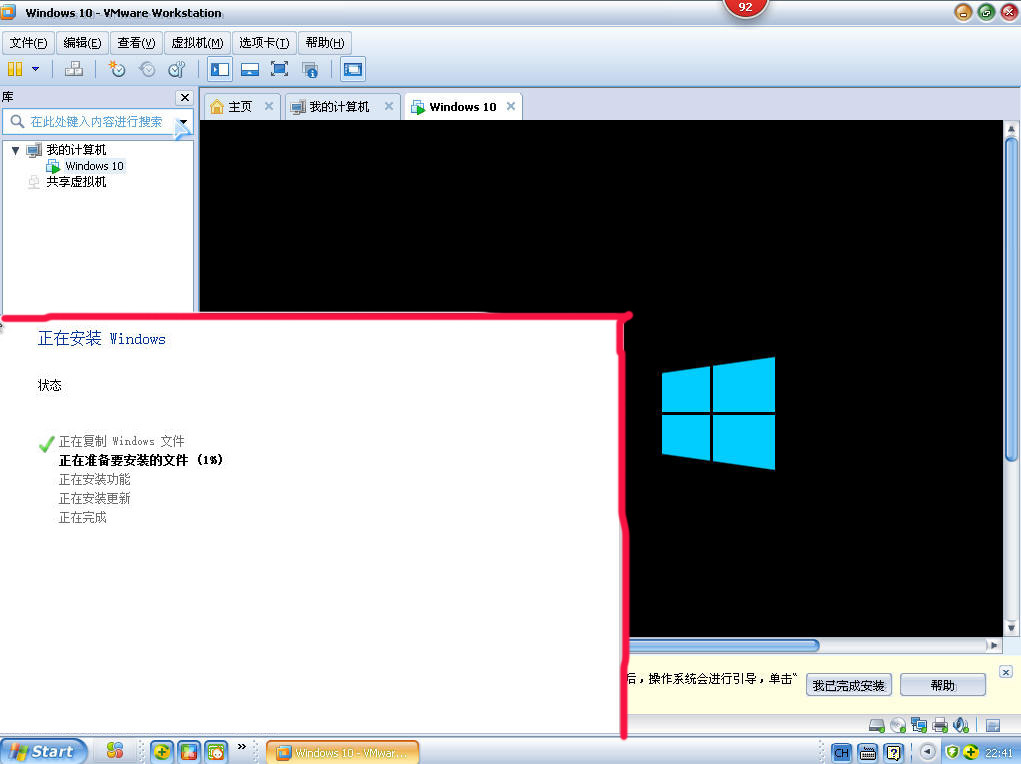Click the green shield tray icon
The height and width of the screenshot is (764, 1021).
[952, 752]
